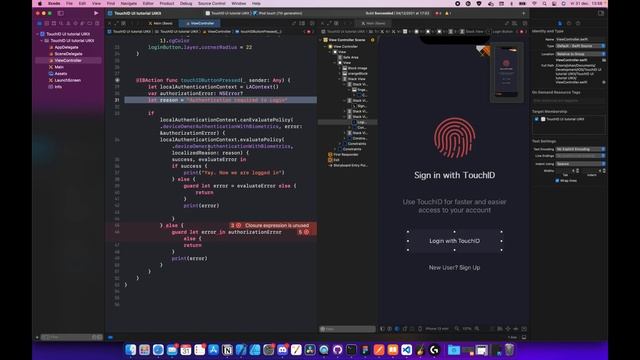The height and width of the screenshot is (360, 640).
Task: Open the Source Control menu
Action: click(211, 3)
